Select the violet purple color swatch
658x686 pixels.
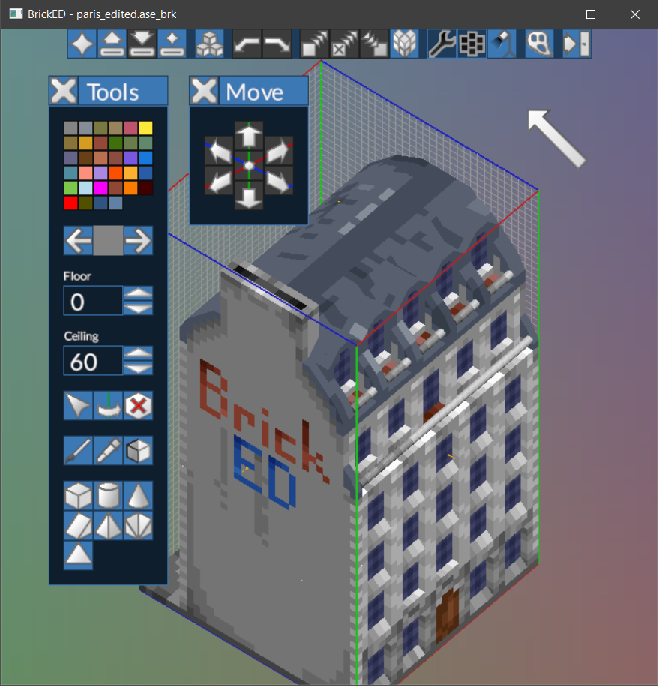(x=130, y=158)
